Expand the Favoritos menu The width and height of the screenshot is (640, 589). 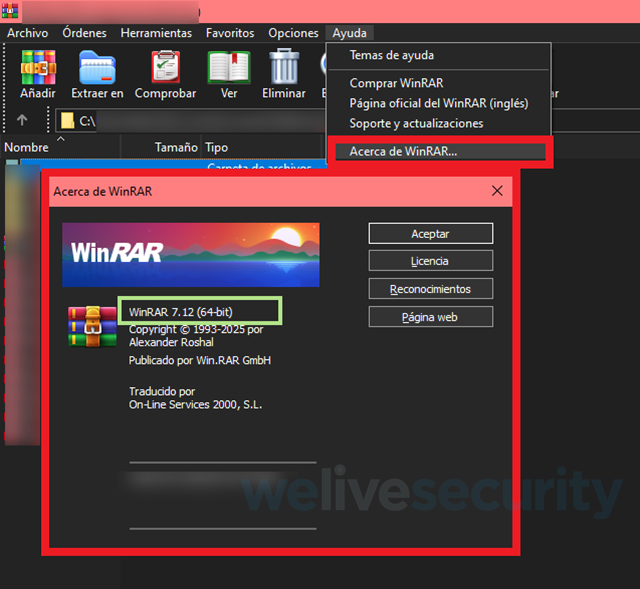(x=230, y=33)
